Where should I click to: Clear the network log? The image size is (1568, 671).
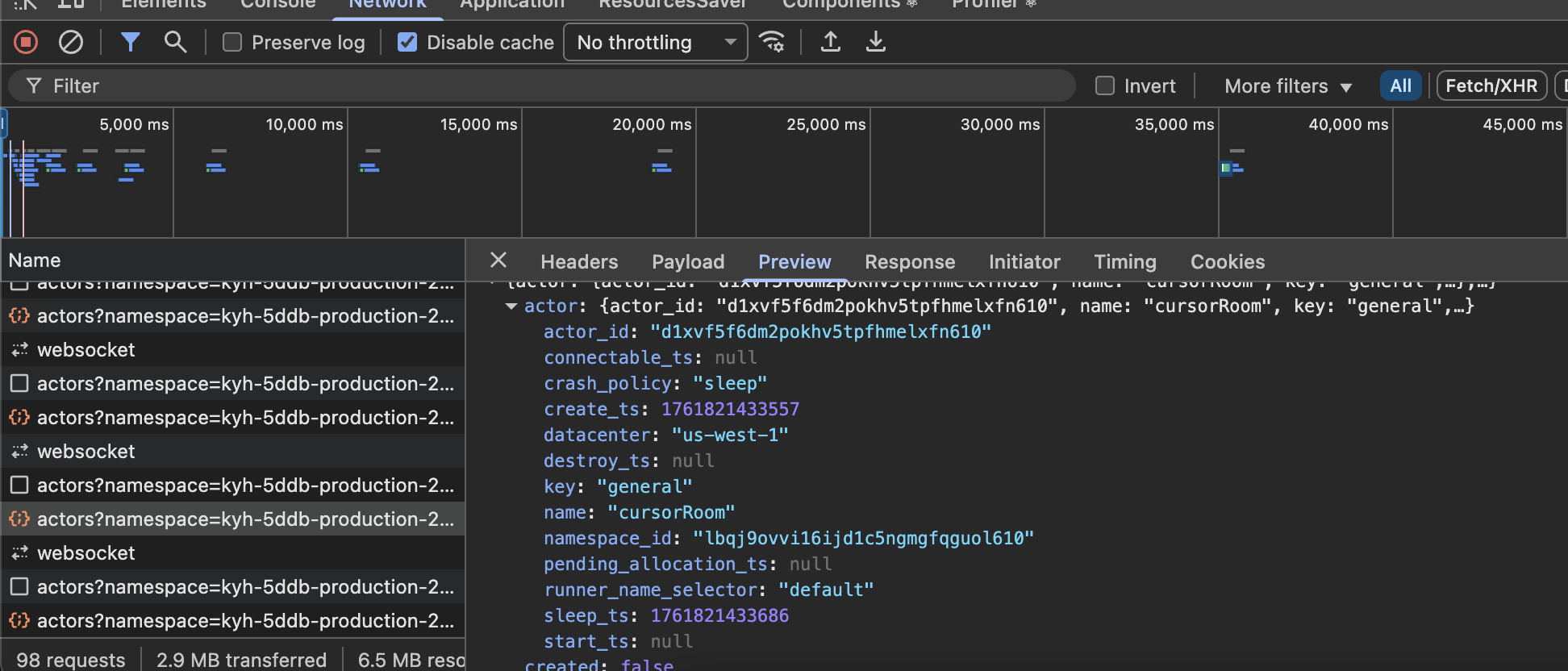(x=71, y=42)
